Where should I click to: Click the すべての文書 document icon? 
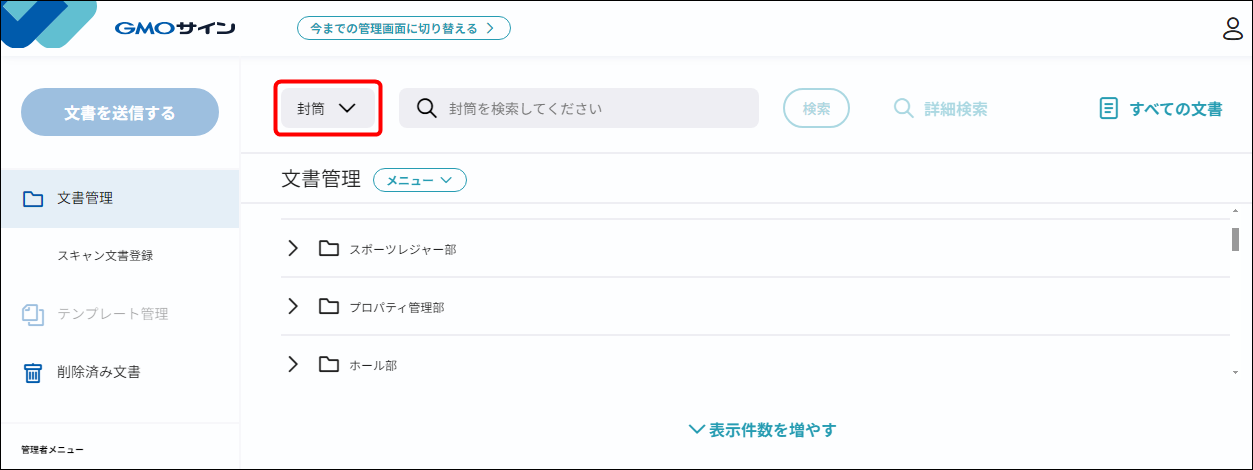point(1108,109)
